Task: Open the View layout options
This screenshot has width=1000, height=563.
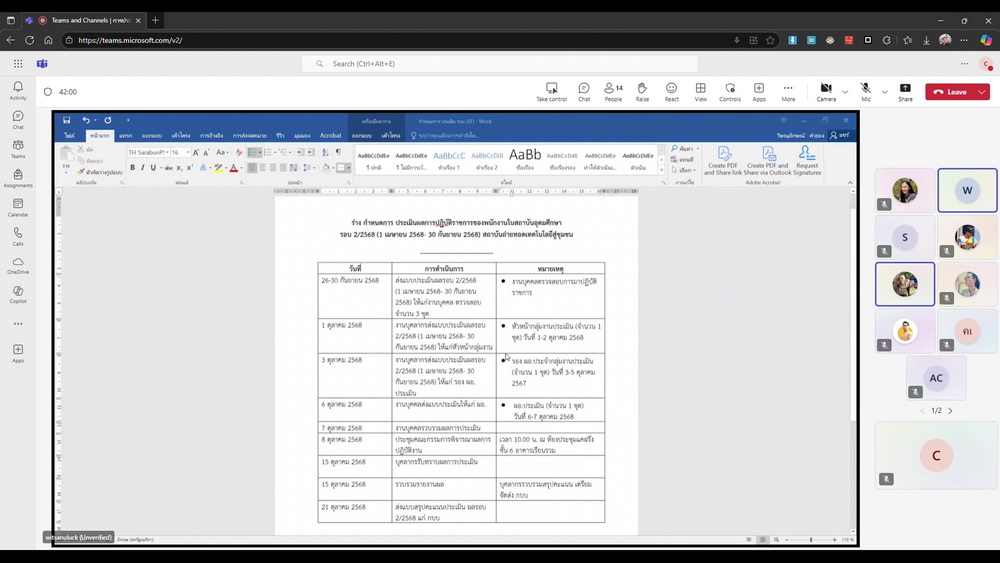Action: (x=700, y=92)
